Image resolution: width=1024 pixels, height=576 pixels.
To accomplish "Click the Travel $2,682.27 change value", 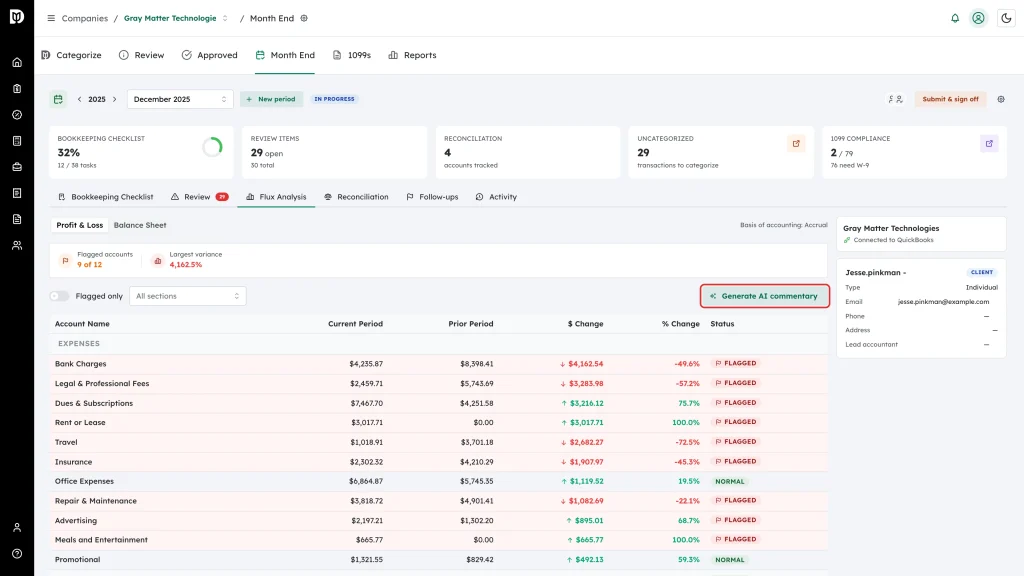I will point(582,442).
